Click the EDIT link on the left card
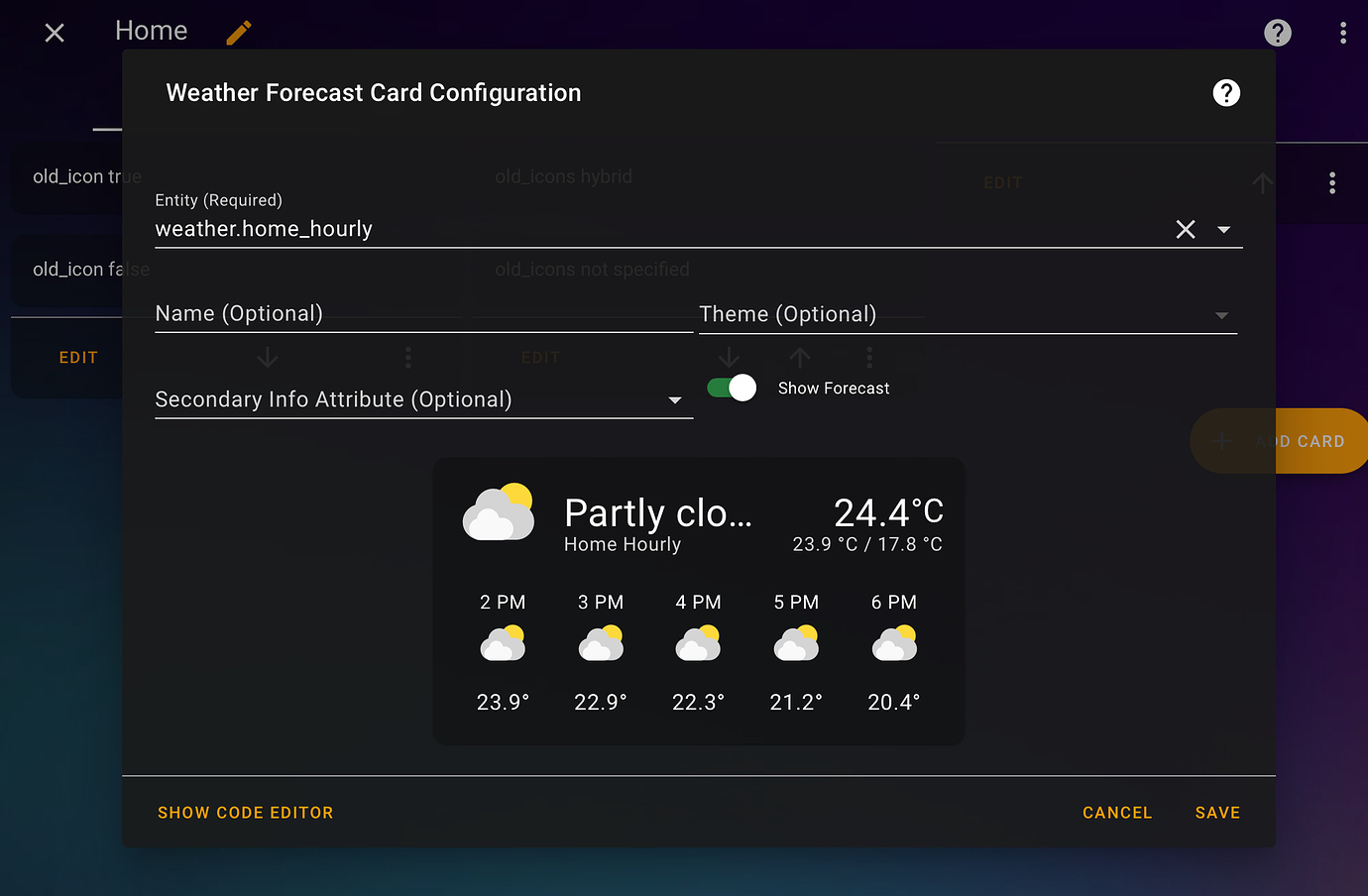This screenshot has height=896, width=1368. coord(78,357)
